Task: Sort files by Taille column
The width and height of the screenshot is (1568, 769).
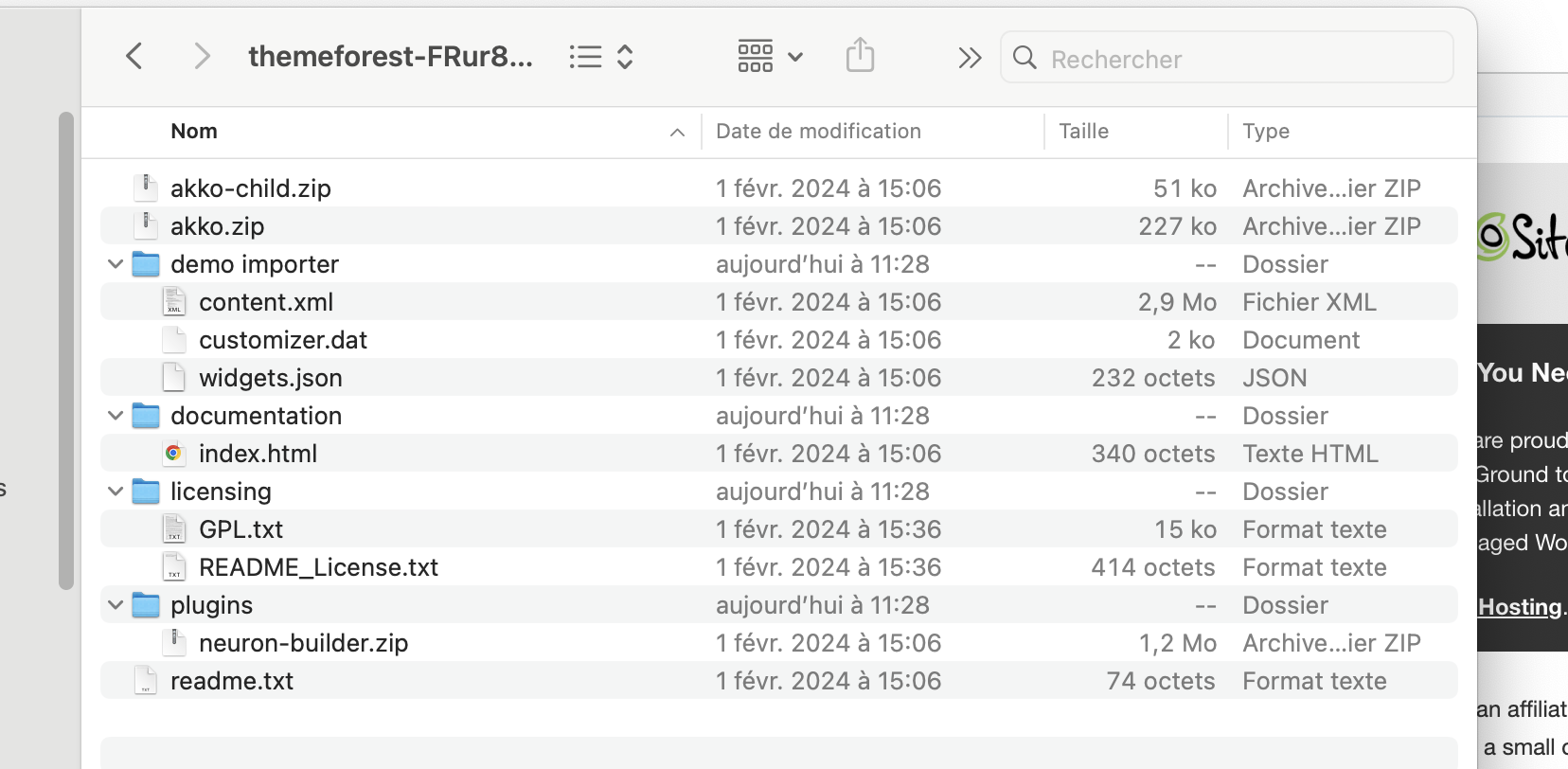Action: click(x=1083, y=132)
